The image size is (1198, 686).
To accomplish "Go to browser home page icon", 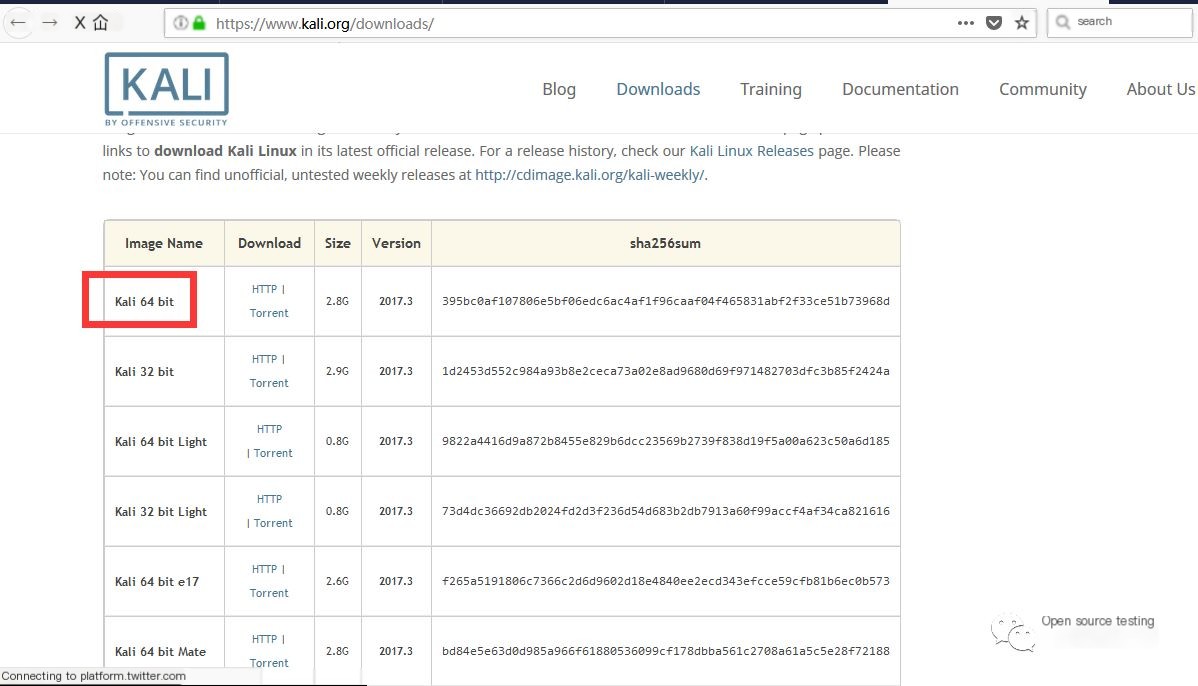I will point(101,23).
